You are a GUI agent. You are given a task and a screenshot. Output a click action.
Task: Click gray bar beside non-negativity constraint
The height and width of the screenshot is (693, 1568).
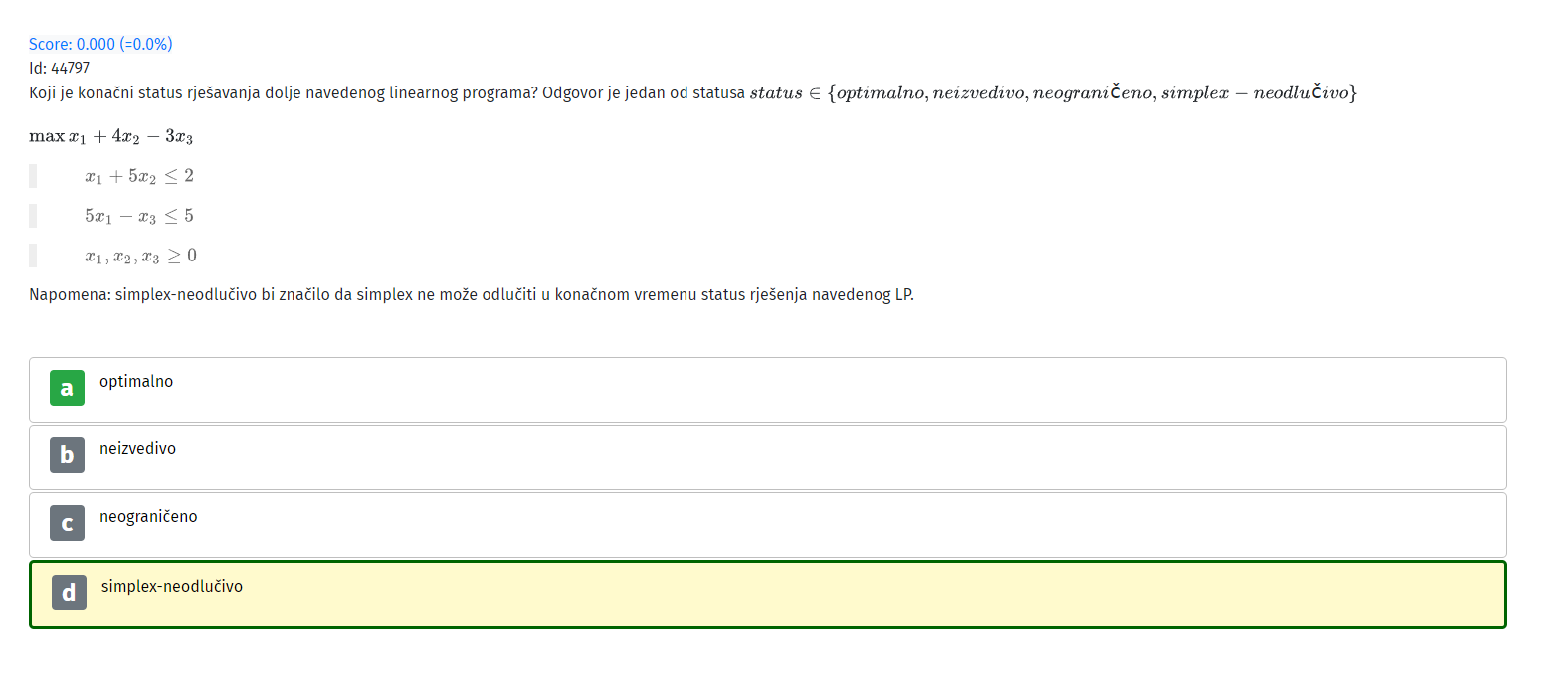[33, 256]
